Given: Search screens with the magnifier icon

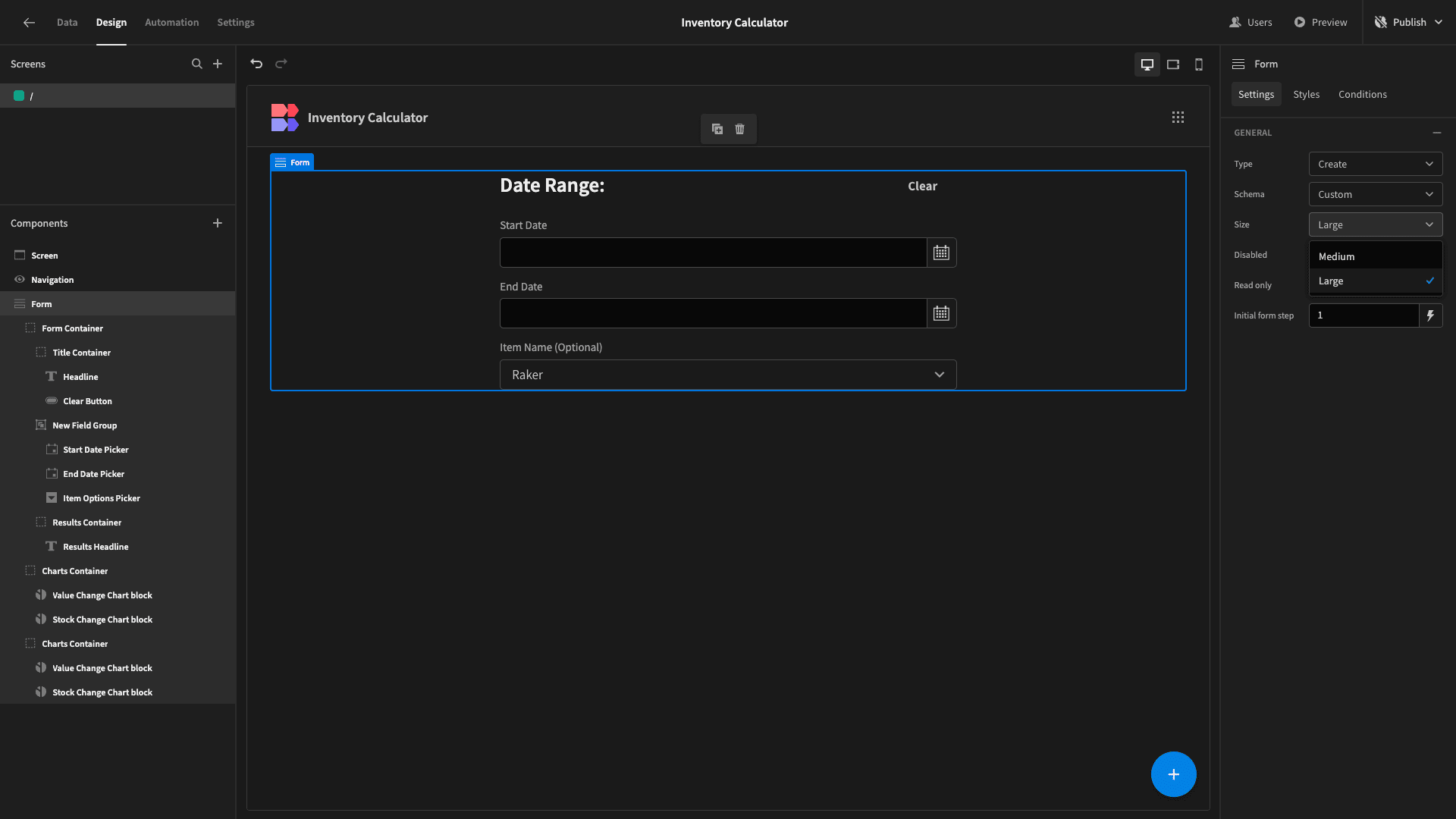Looking at the screenshot, I should click(197, 64).
